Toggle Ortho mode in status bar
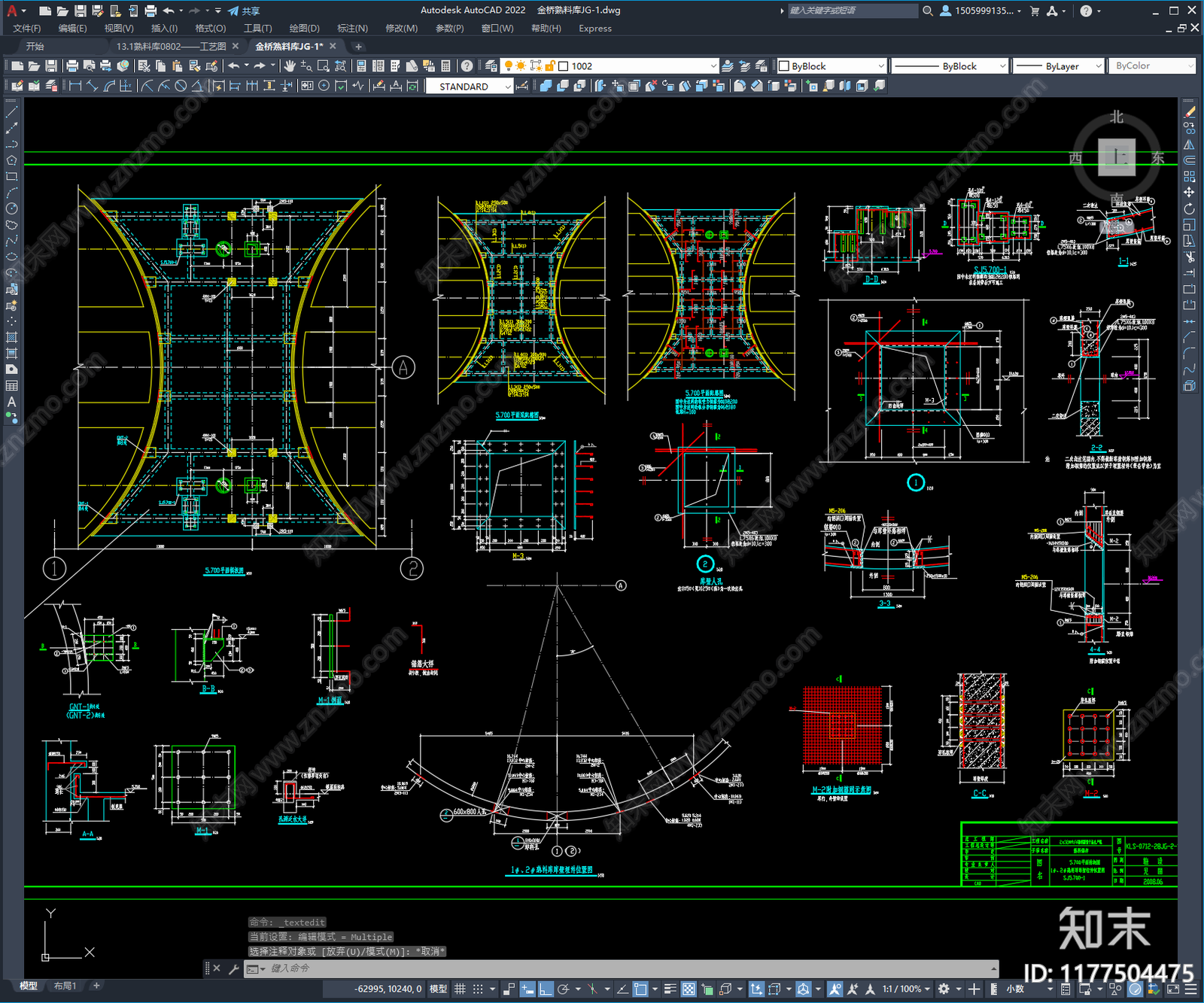The height and width of the screenshot is (1003, 1204). [546, 989]
